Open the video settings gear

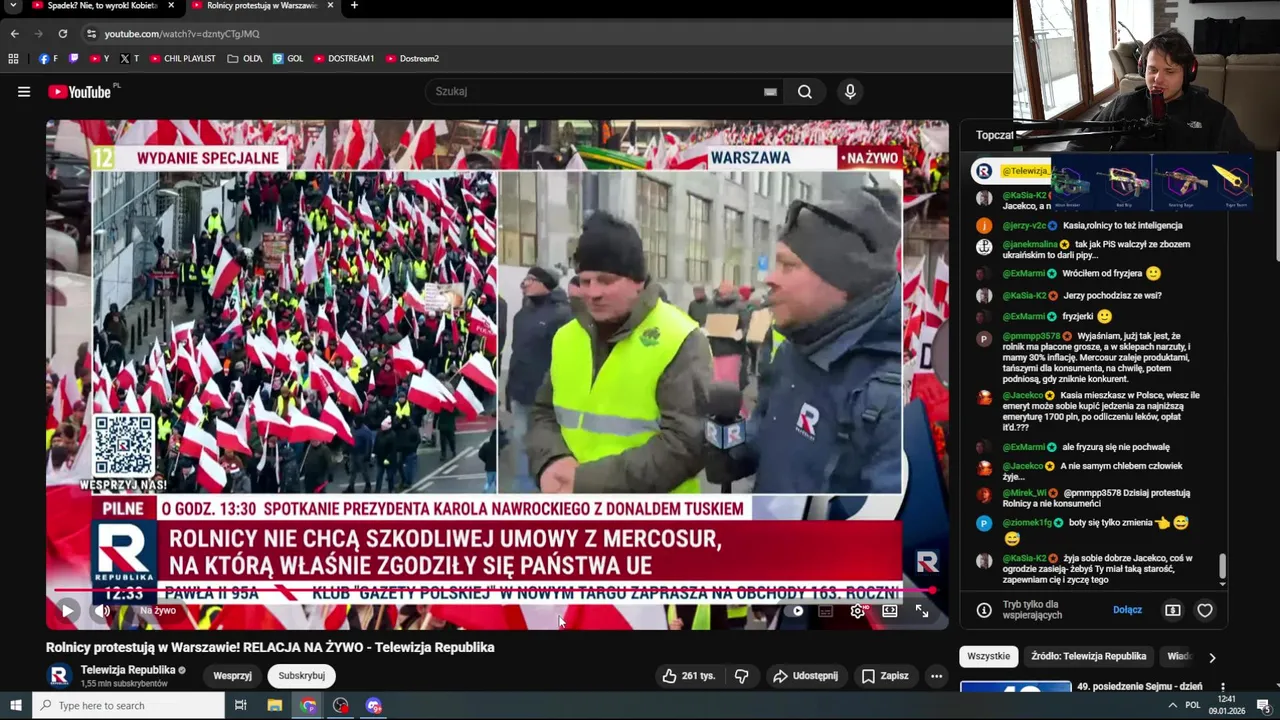(x=857, y=611)
